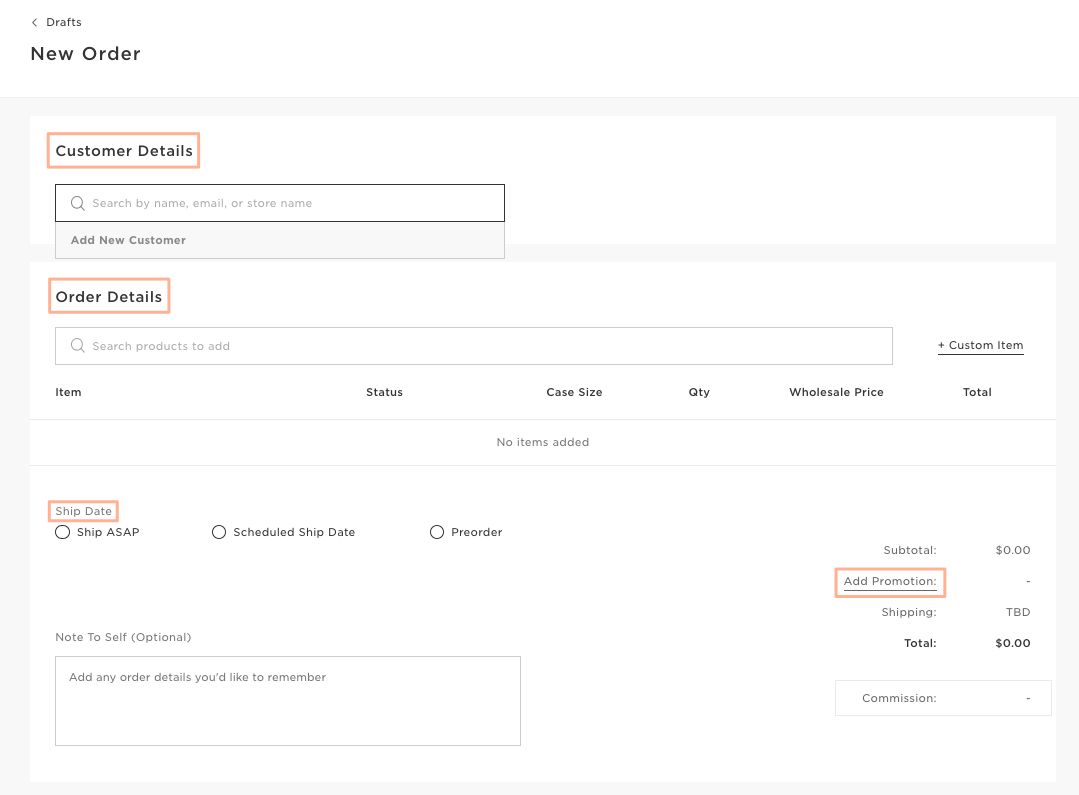Screen dimensions: 1079x795
Task: Select the Preorder radio button
Action: tap(437, 532)
